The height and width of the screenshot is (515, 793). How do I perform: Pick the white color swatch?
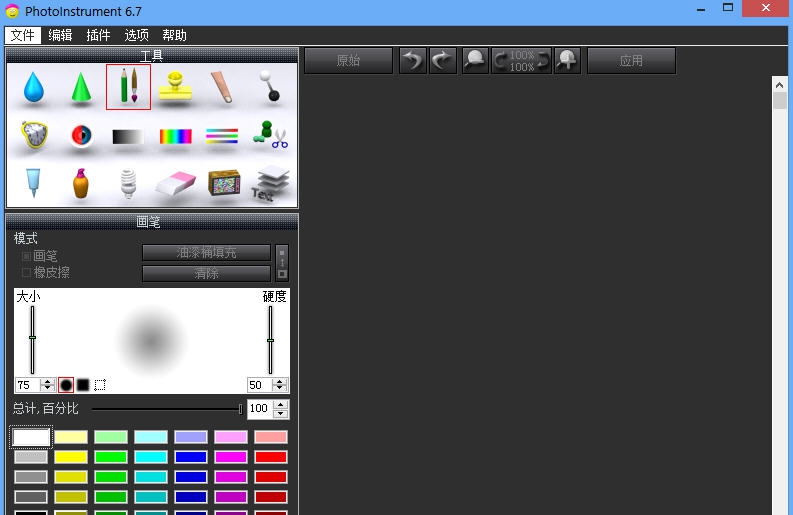(x=31, y=437)
